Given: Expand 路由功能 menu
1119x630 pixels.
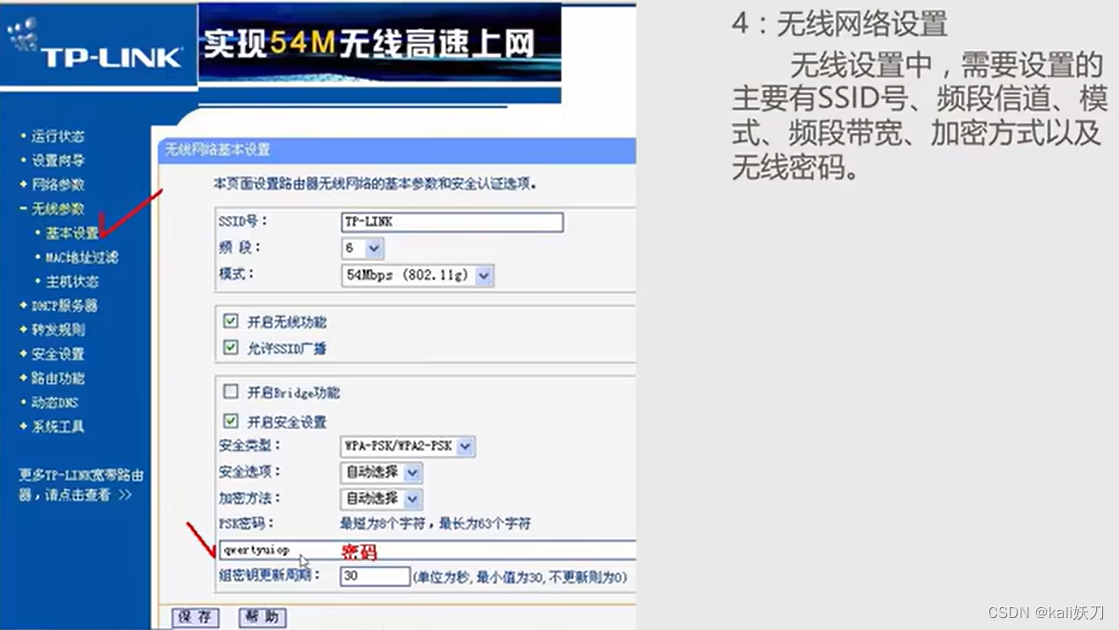Looking at the screenshot, I should (x=57, y=378).
